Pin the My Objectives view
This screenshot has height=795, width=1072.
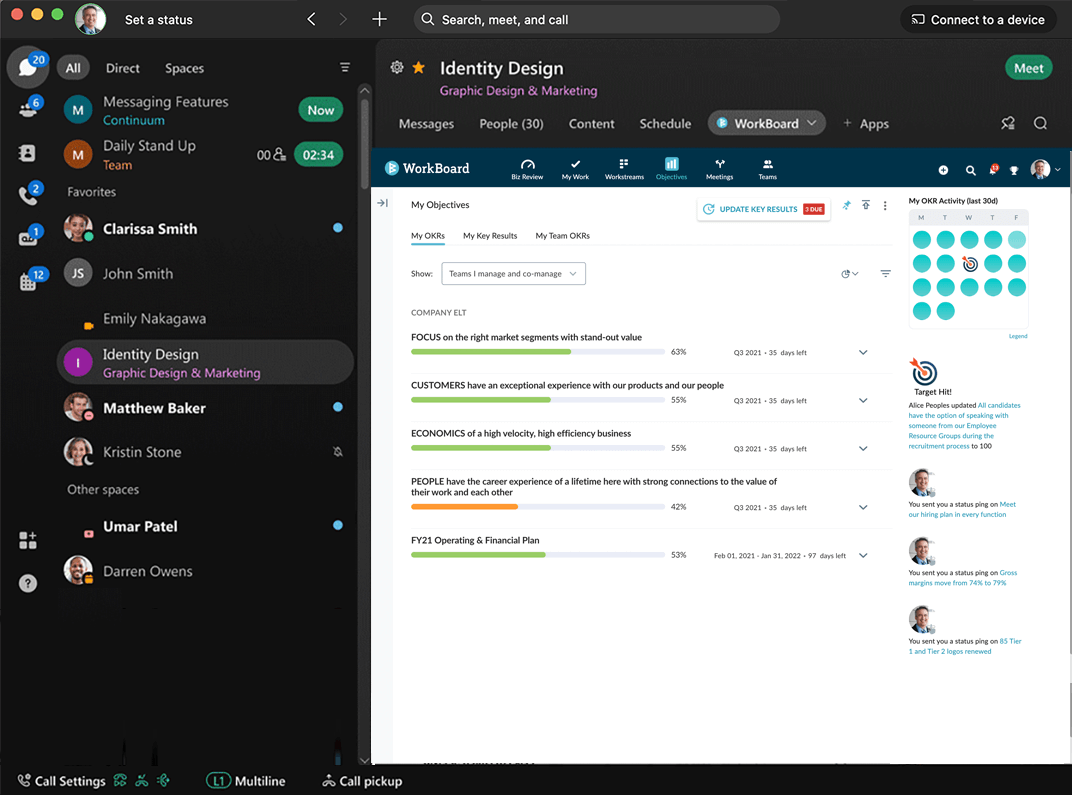coord(846,205)
